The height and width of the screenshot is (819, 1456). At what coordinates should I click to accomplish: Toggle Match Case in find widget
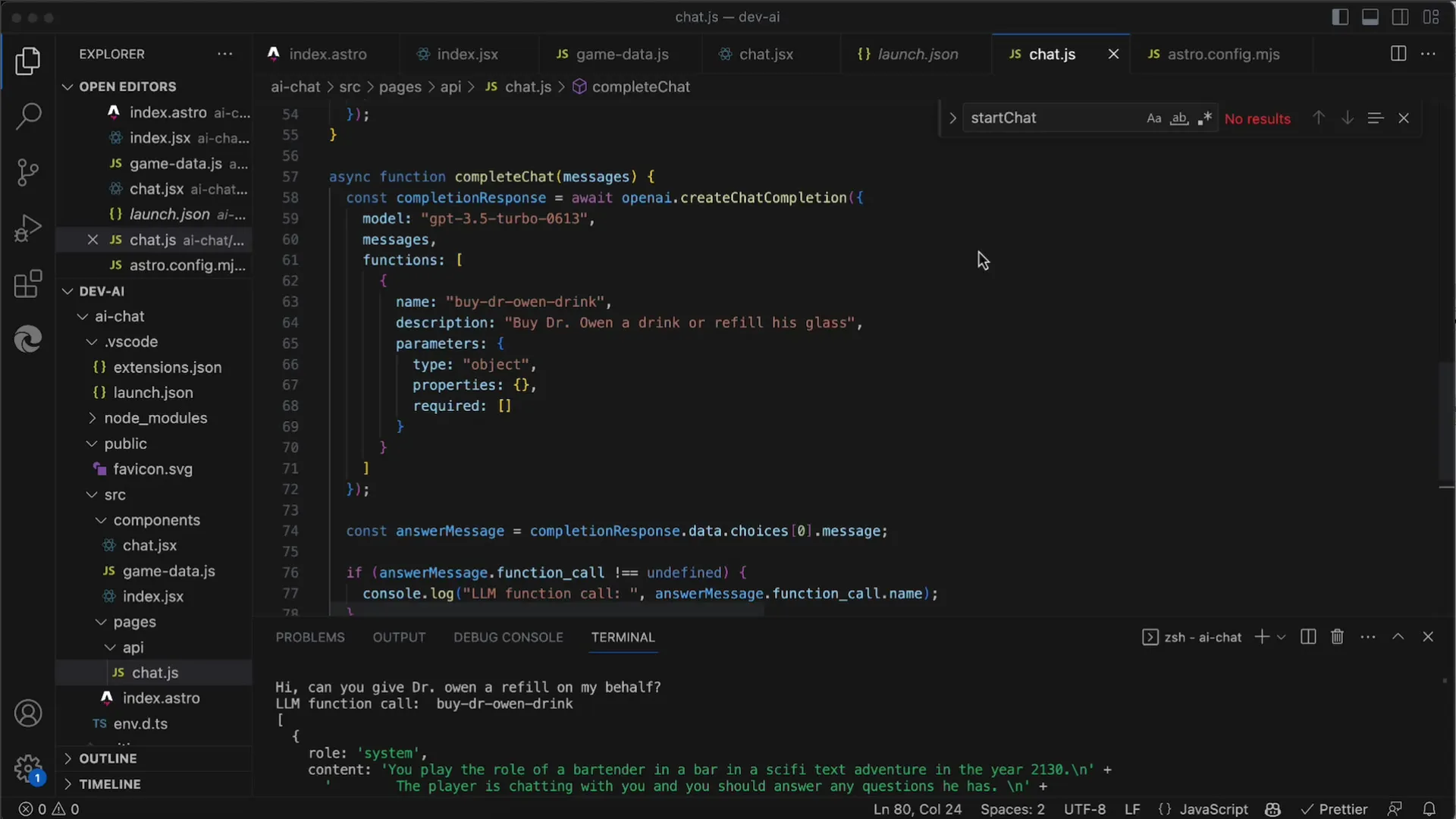(x=1154, y=118)
